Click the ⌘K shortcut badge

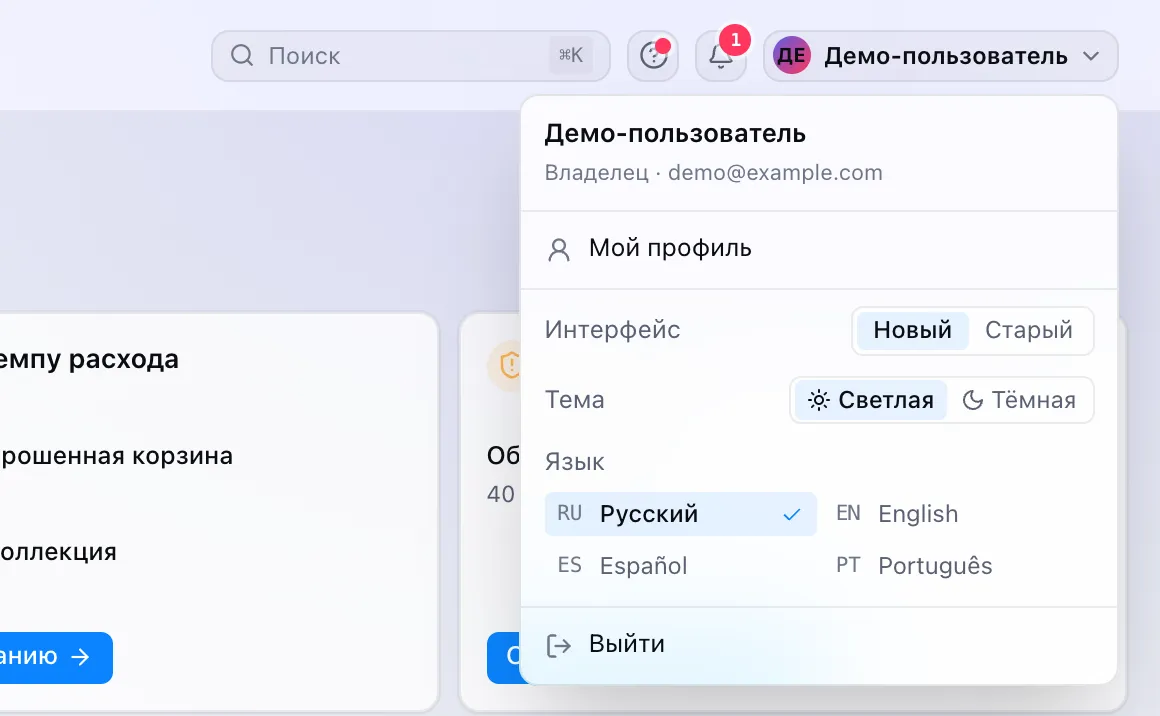(570, 55)
